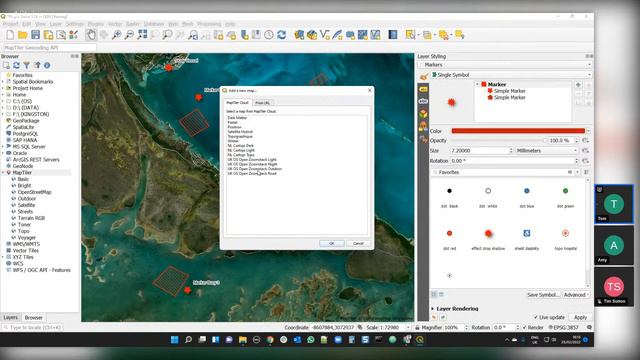Viewport: 640px width, 360px height.
Task: Click the Add Vector Layer 'V' icon
Action: pyautogui.click(x=325, y=35)
